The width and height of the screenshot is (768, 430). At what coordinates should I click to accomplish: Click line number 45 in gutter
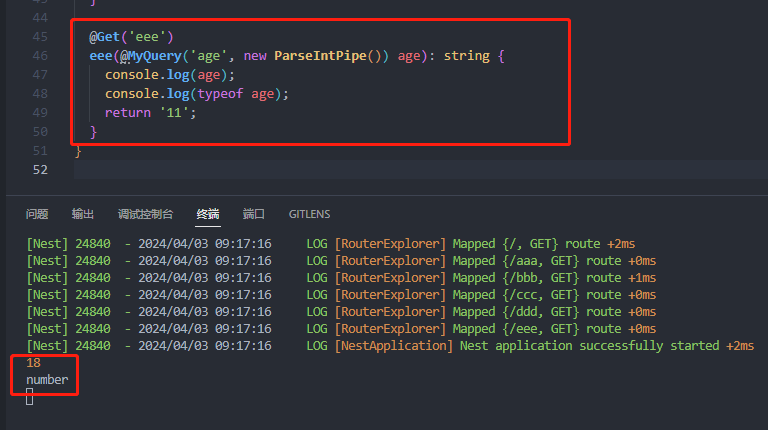[x=40, y=37]
